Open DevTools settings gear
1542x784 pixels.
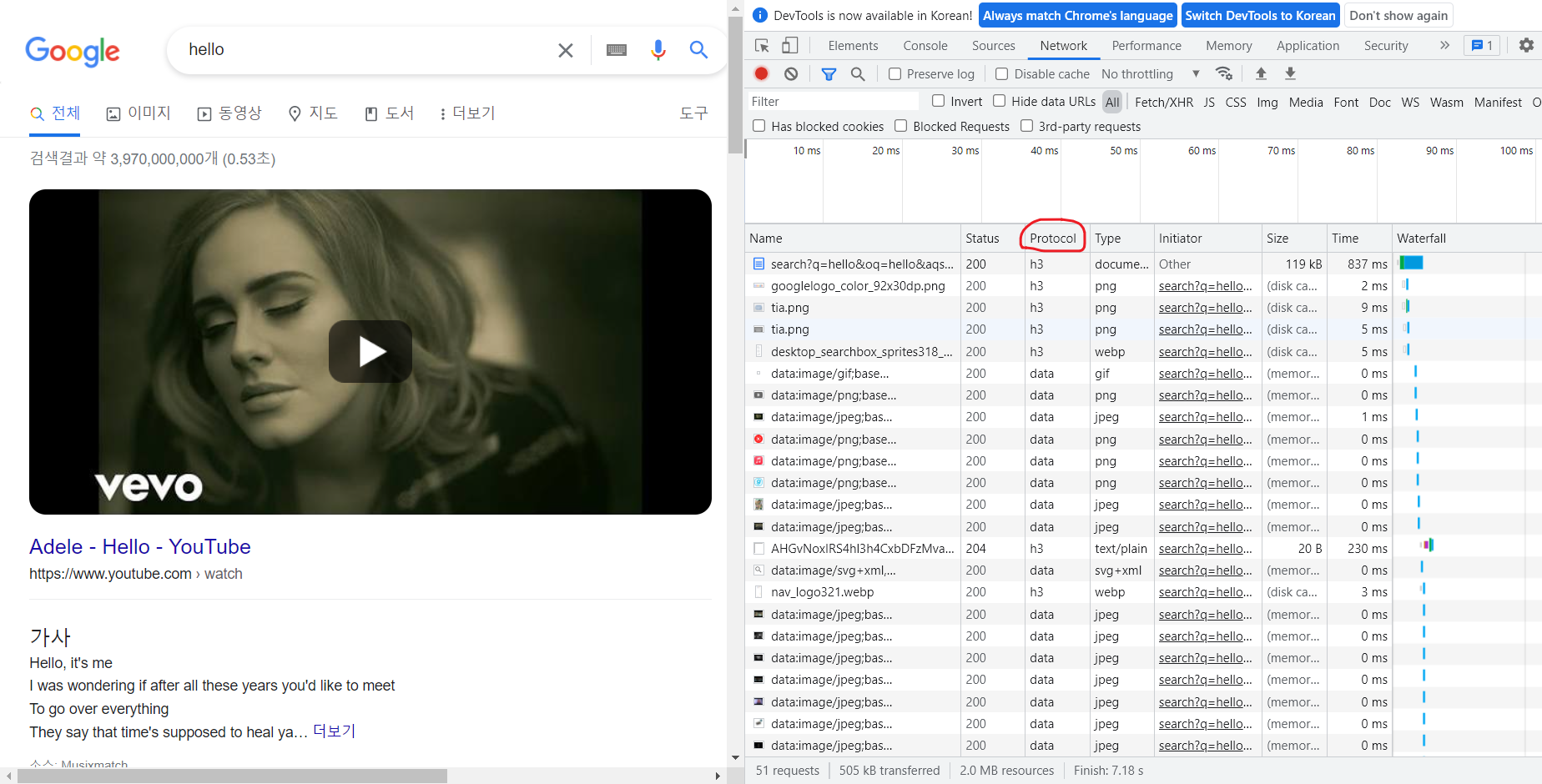[x=1526, y=46]
